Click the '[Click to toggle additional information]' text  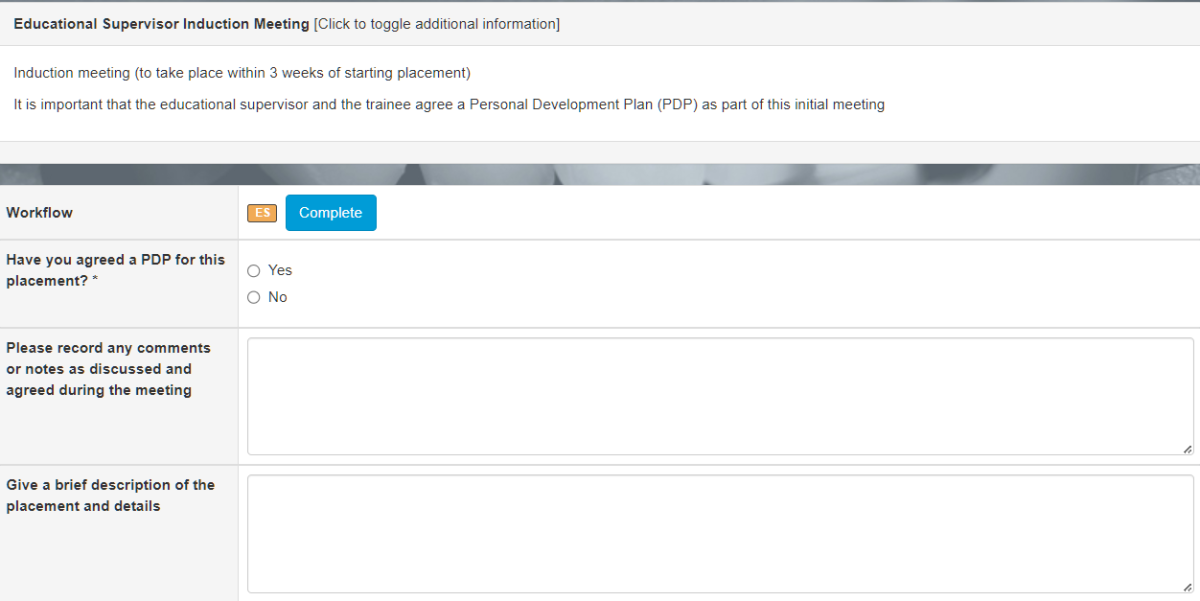[437, 24]
